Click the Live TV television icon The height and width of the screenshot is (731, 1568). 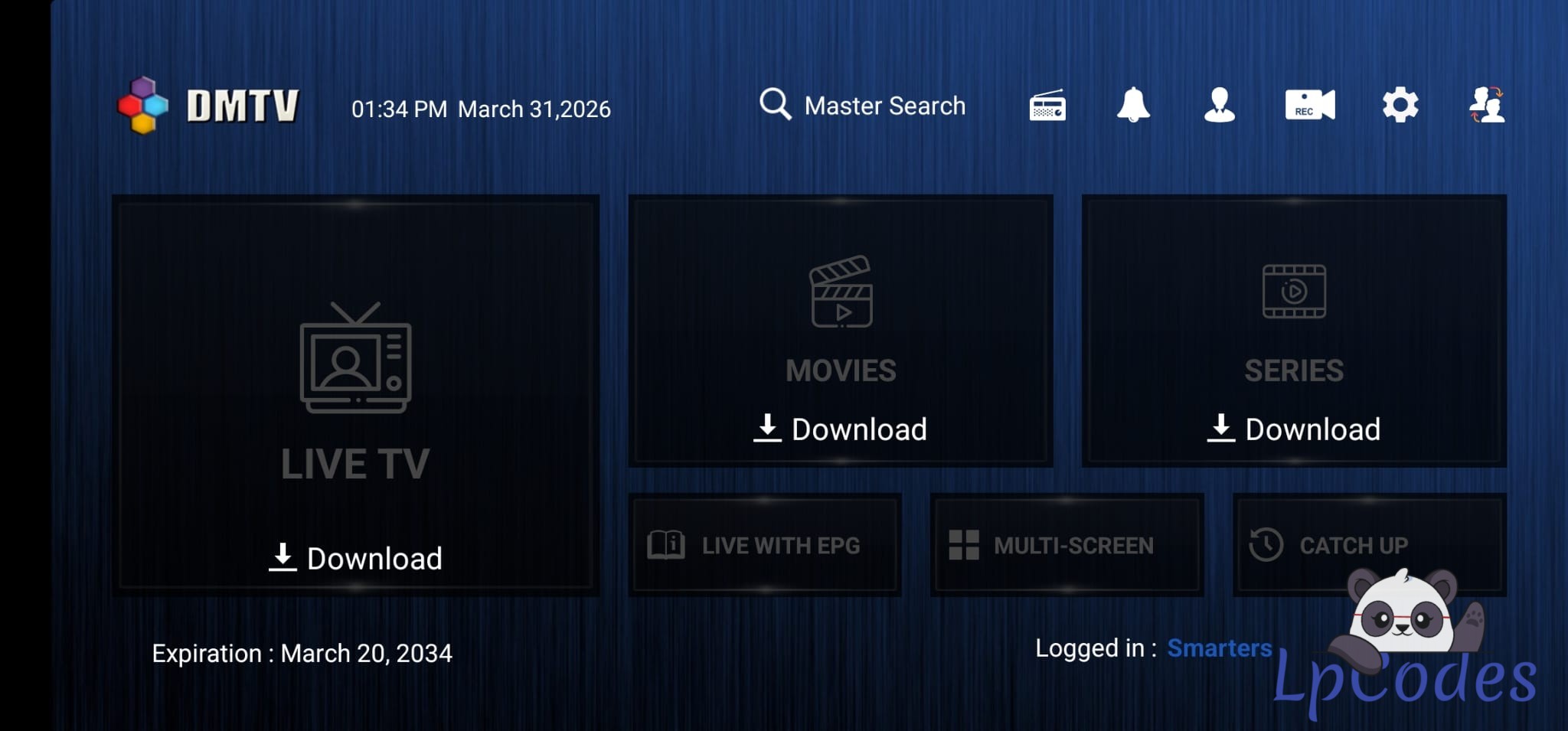click(x=355, y=357)
